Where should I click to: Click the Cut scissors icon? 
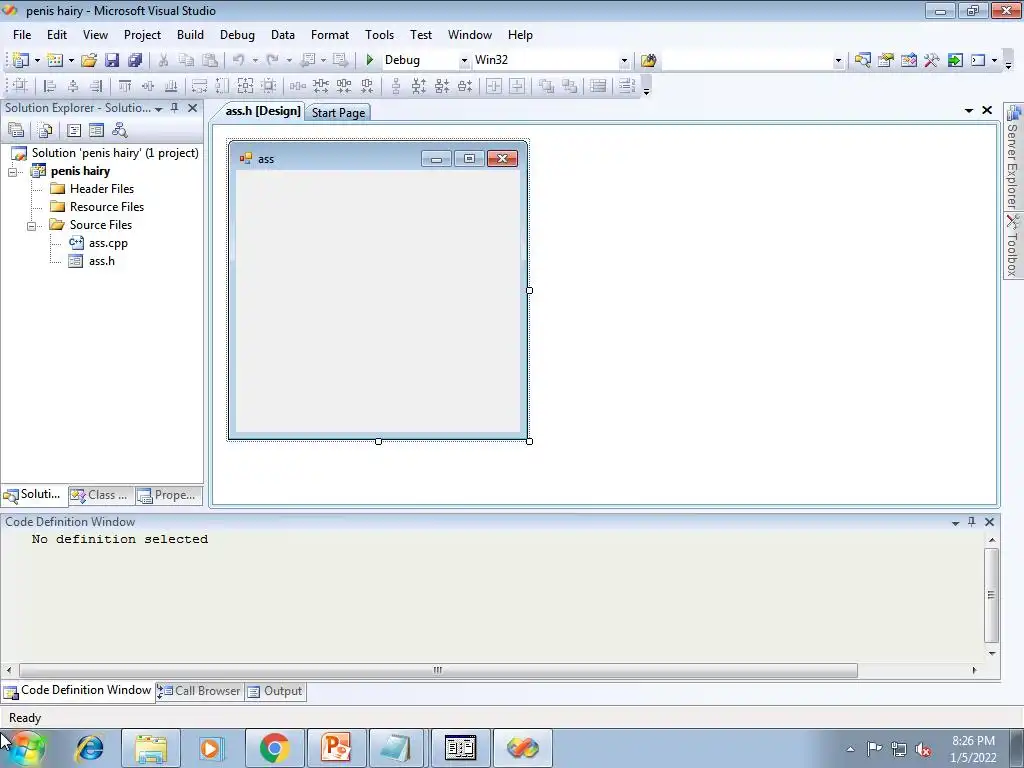163,60
